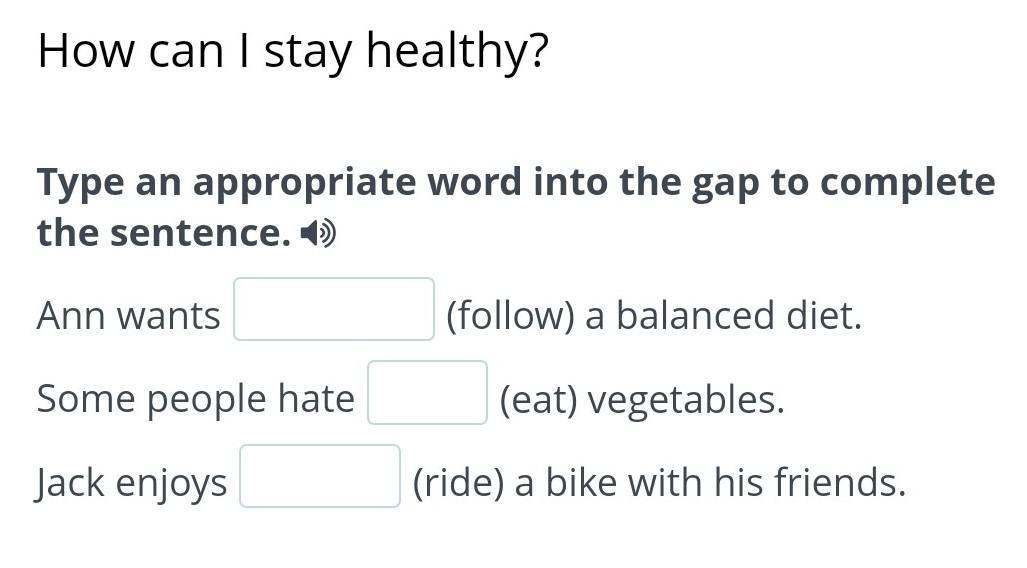
Task: Click the '(follow)' verb hint
Action: coord(510,316)
